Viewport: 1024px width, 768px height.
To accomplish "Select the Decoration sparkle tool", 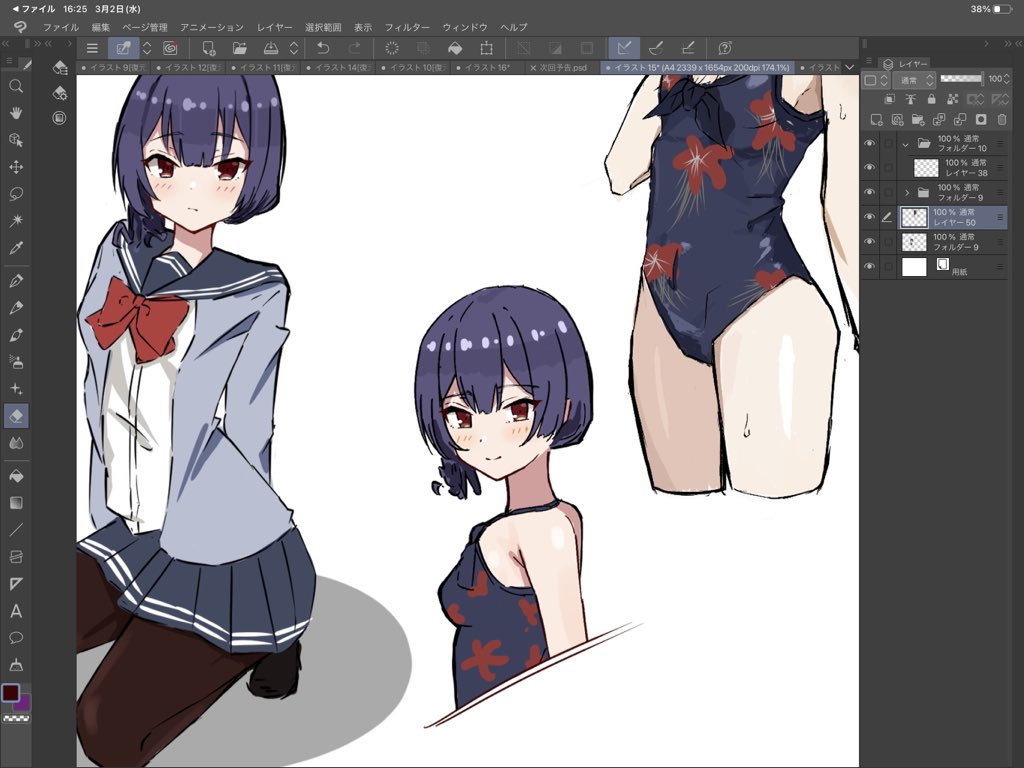I will click(x=16, y=389).
